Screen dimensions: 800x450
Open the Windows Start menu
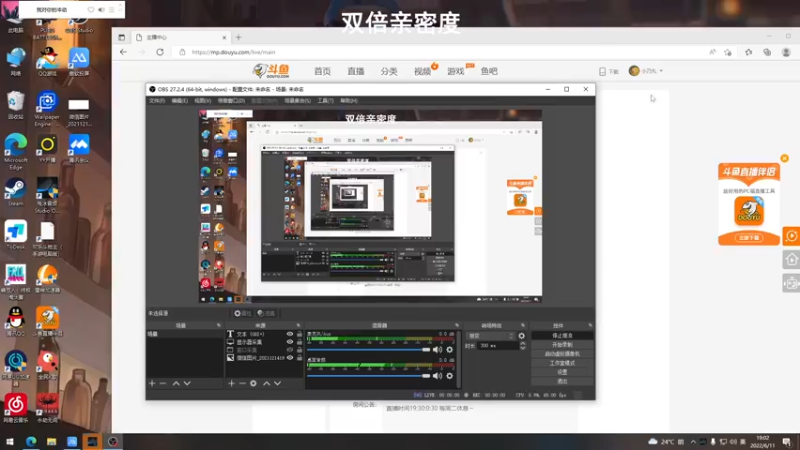[x=9, y=442]
